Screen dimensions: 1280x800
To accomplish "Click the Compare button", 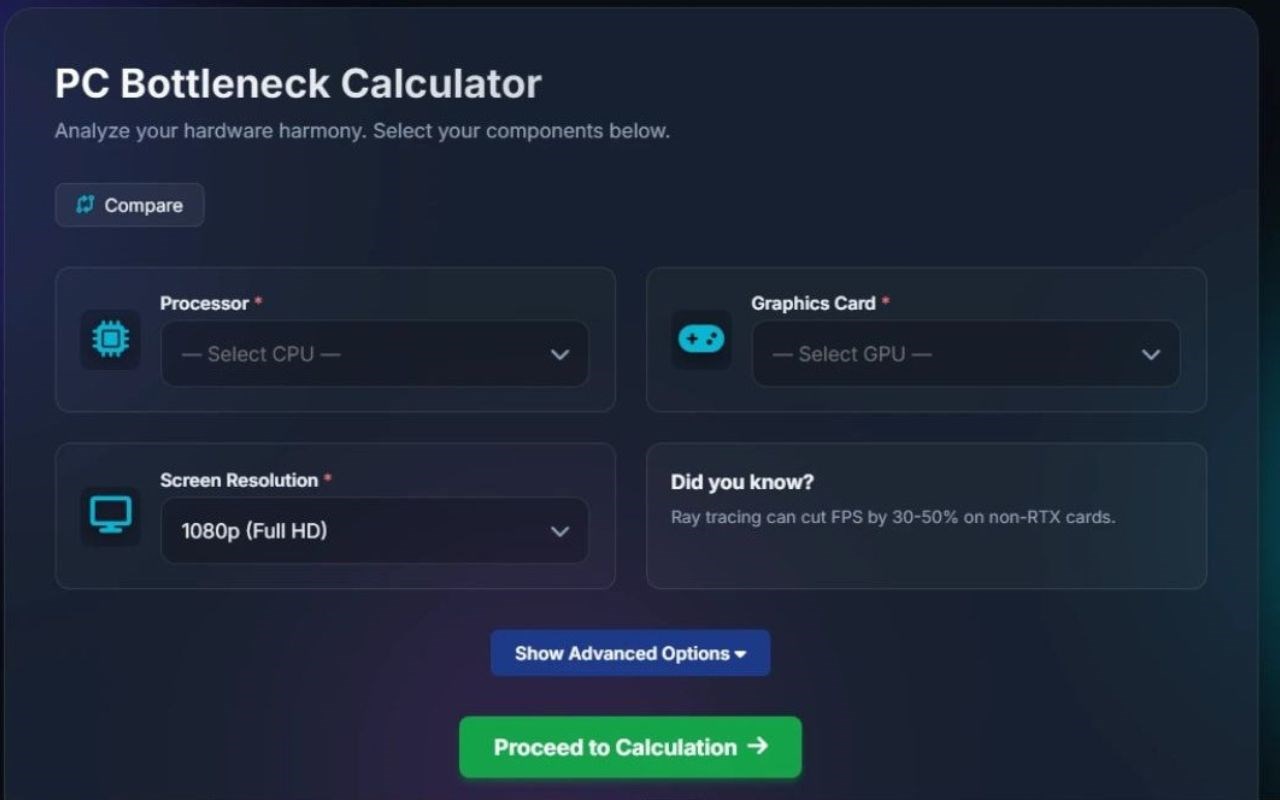I will coord(130,205).
